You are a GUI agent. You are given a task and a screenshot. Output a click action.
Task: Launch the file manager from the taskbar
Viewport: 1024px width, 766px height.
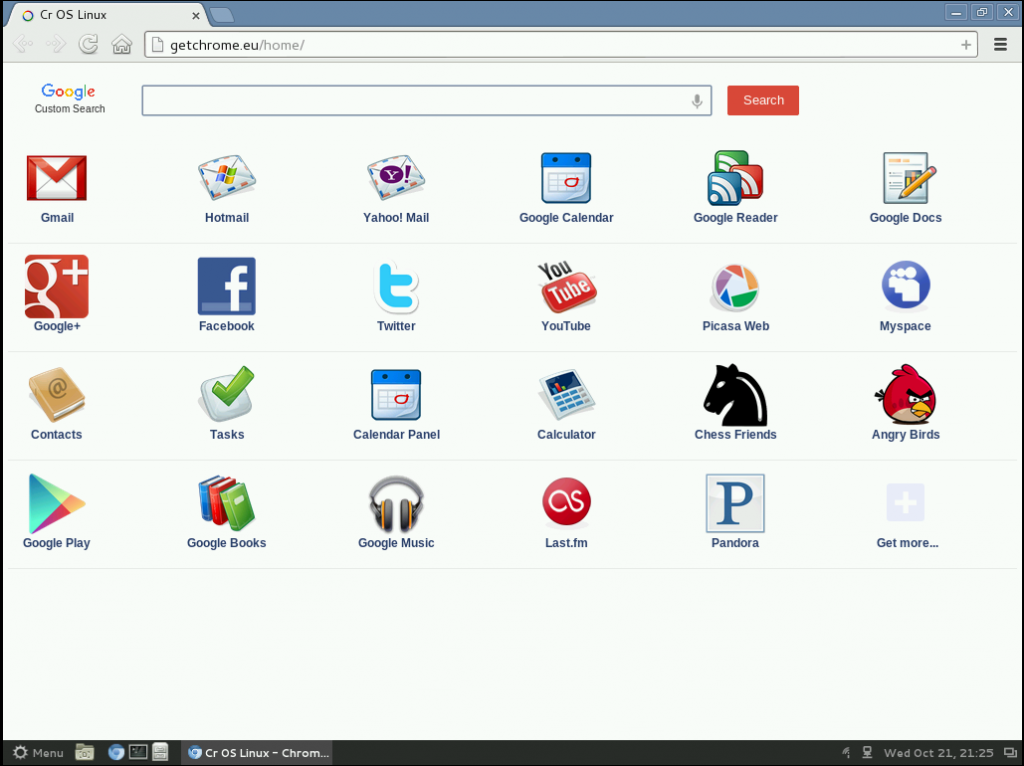coord(84,752)
